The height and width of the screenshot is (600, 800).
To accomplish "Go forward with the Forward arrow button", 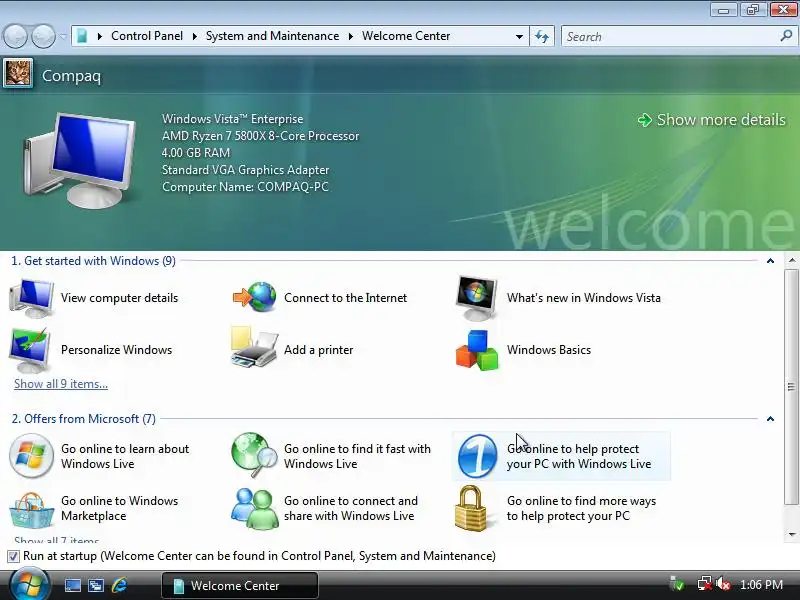I will tap(43, 36).
